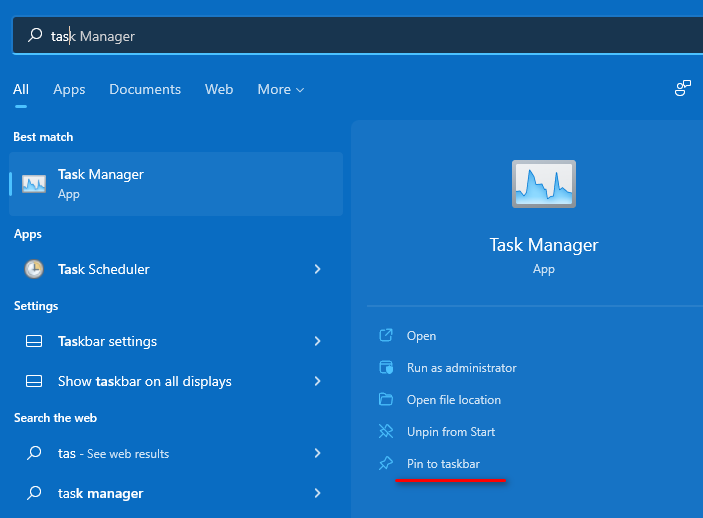Image resolution: width=703 pixels, height=518 pixels.
Task: Click the Open icon in the preview pane
Action: tap(386, 335)
